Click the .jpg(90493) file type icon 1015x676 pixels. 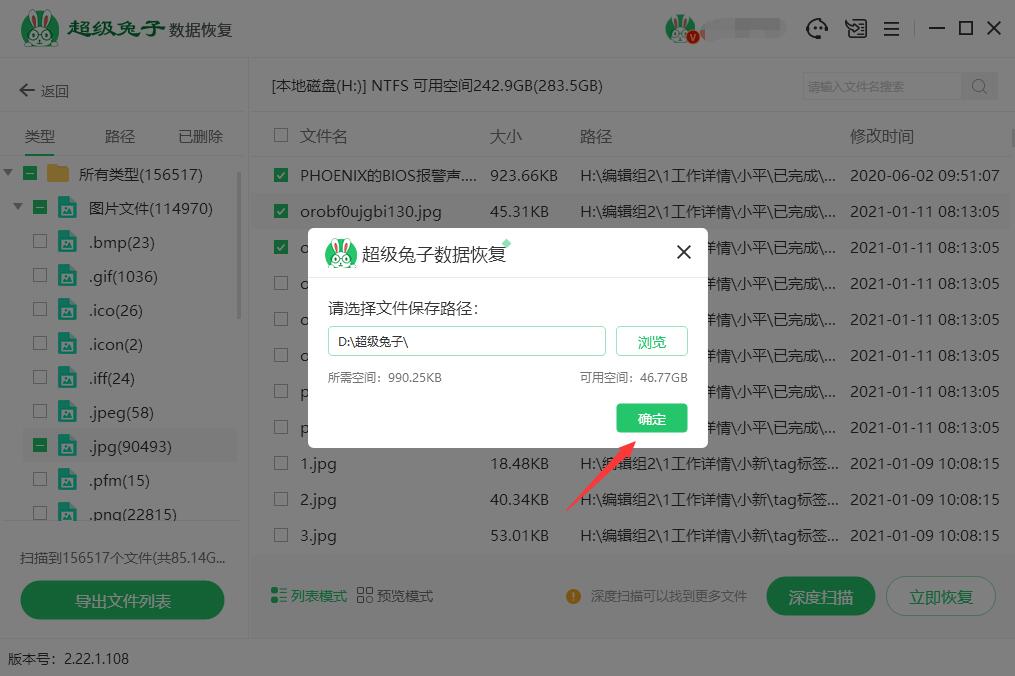point(67,446)
